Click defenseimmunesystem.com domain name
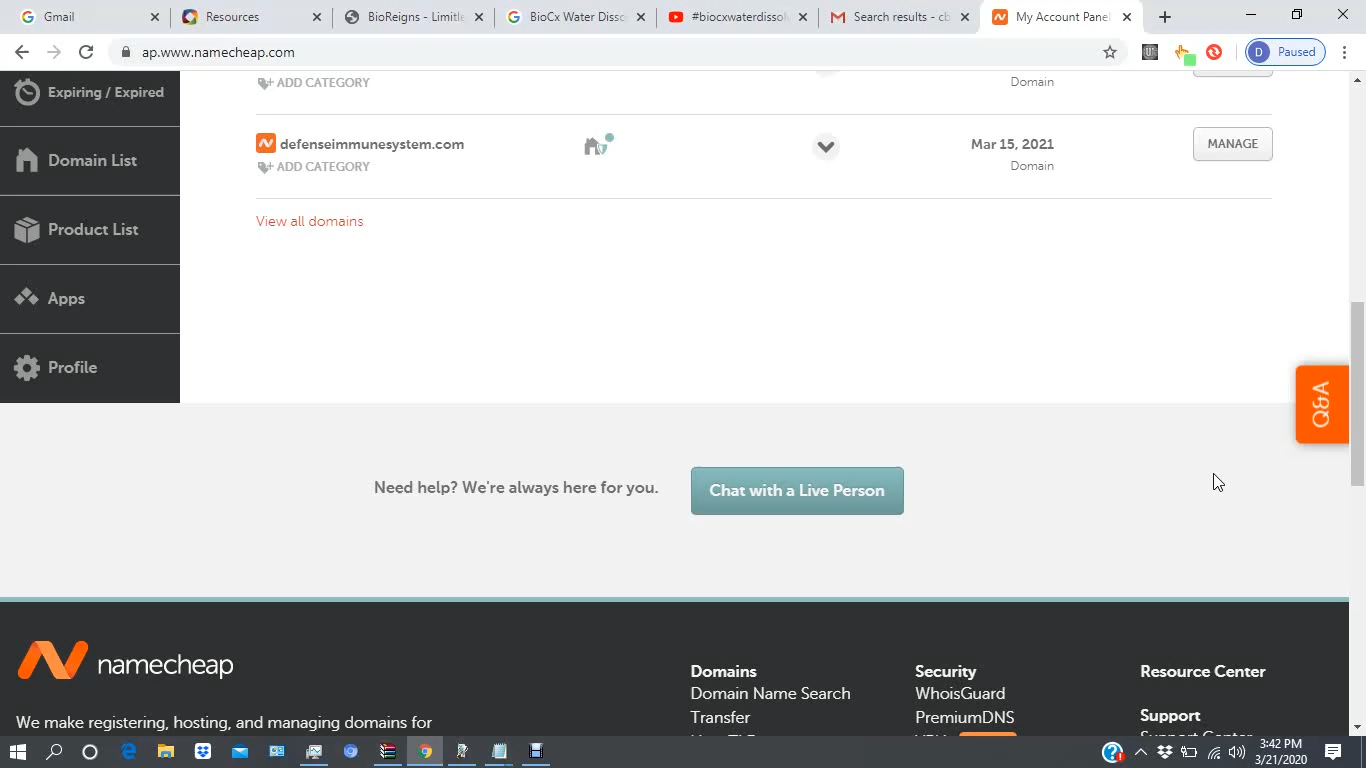 click(372, 144)
